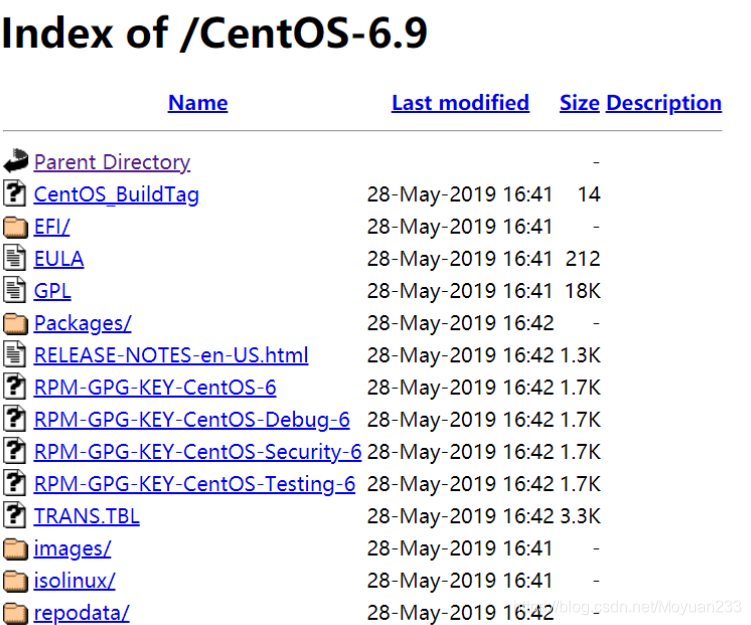Open the TRANS.TBL file link
Image resolution: width=751 pixels, height=625 pixels.
tap(87, 516)
